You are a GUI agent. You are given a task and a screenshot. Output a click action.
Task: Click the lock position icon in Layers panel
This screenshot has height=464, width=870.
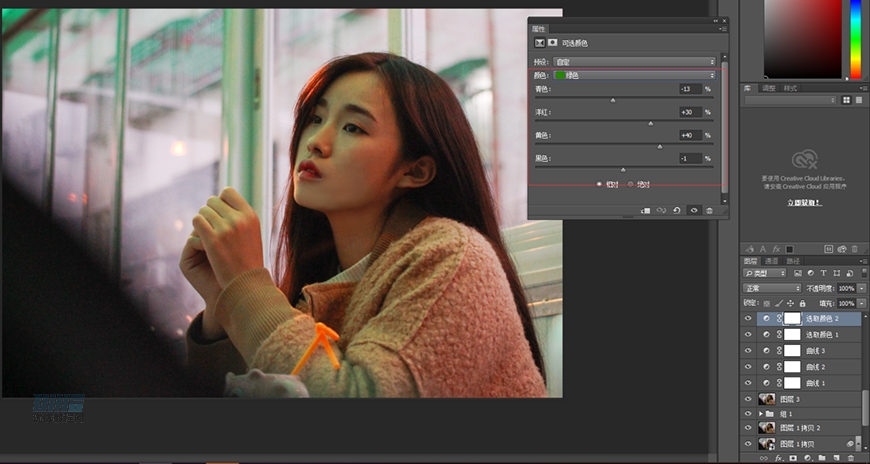[x=790, y=303]
